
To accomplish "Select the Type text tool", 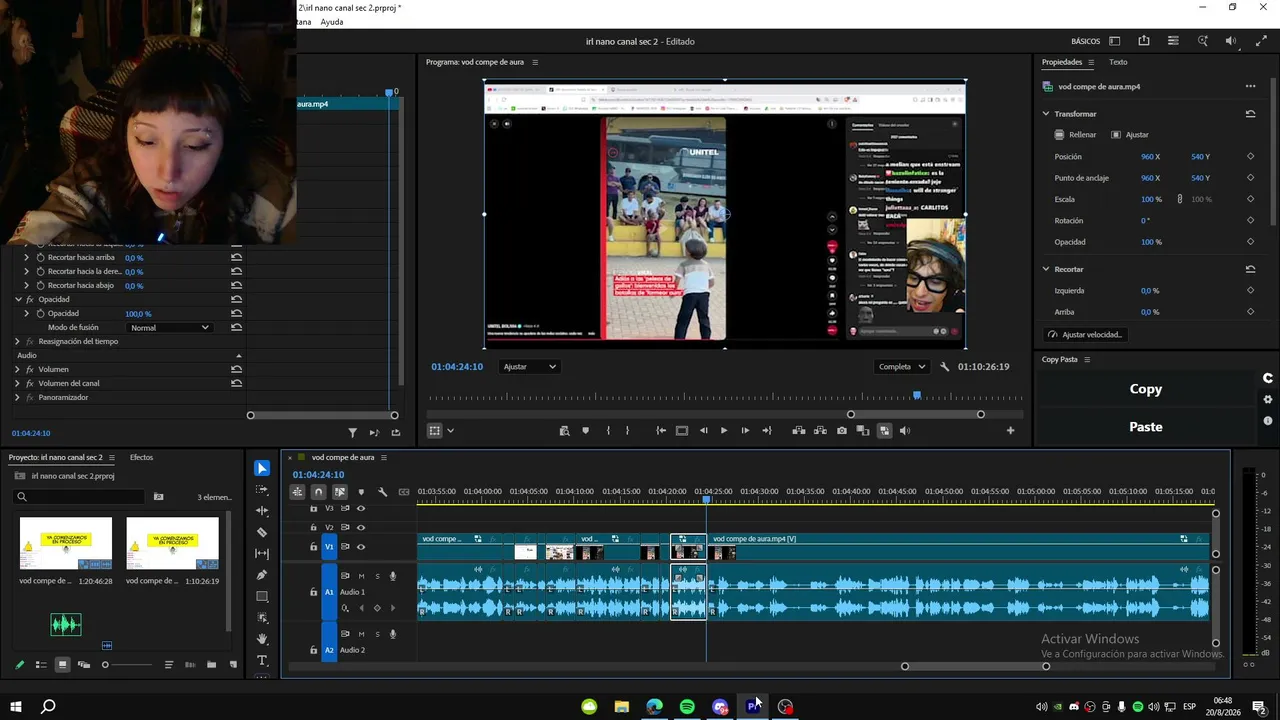I will coord(262,660).
